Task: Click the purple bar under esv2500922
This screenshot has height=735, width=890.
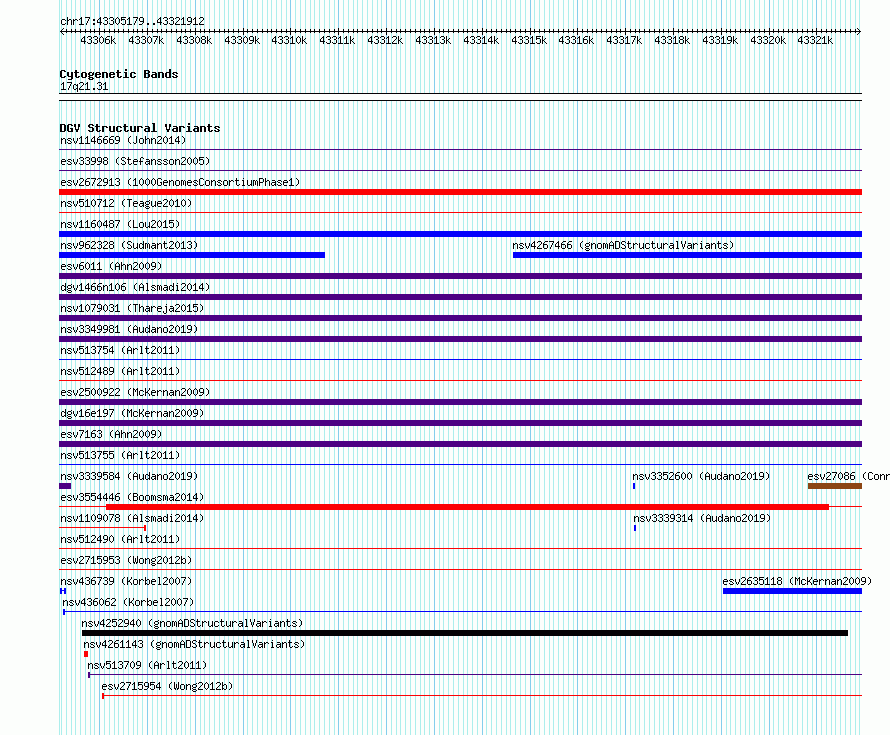Action: tap(460, 402)
